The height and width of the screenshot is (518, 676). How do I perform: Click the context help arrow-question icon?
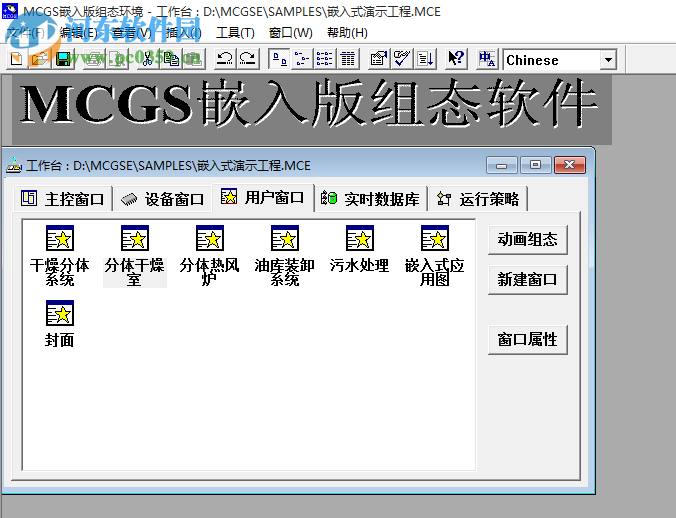(456, 59)
